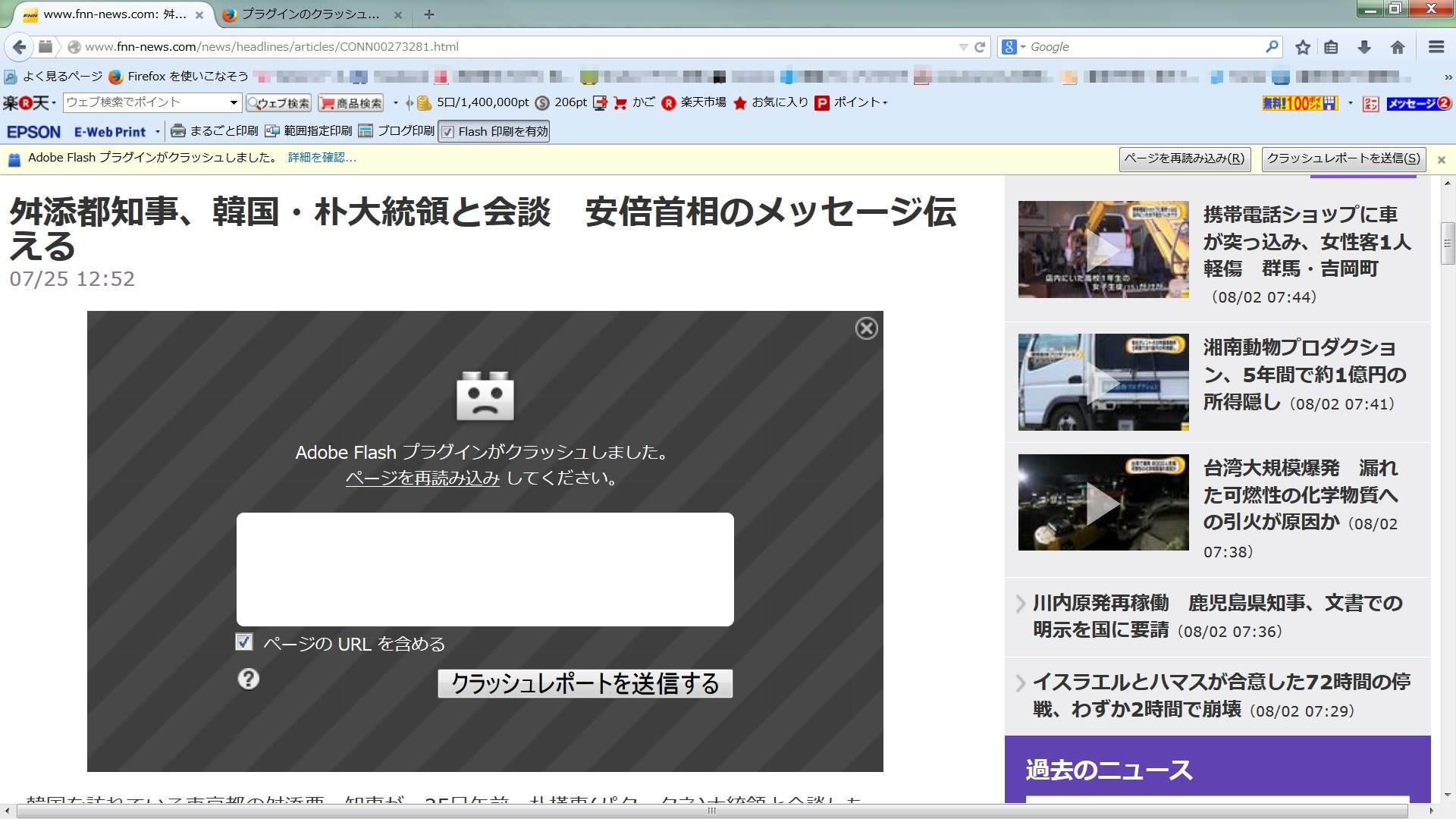Open the Firefox hamburger menu

(x=1436, y=47)
